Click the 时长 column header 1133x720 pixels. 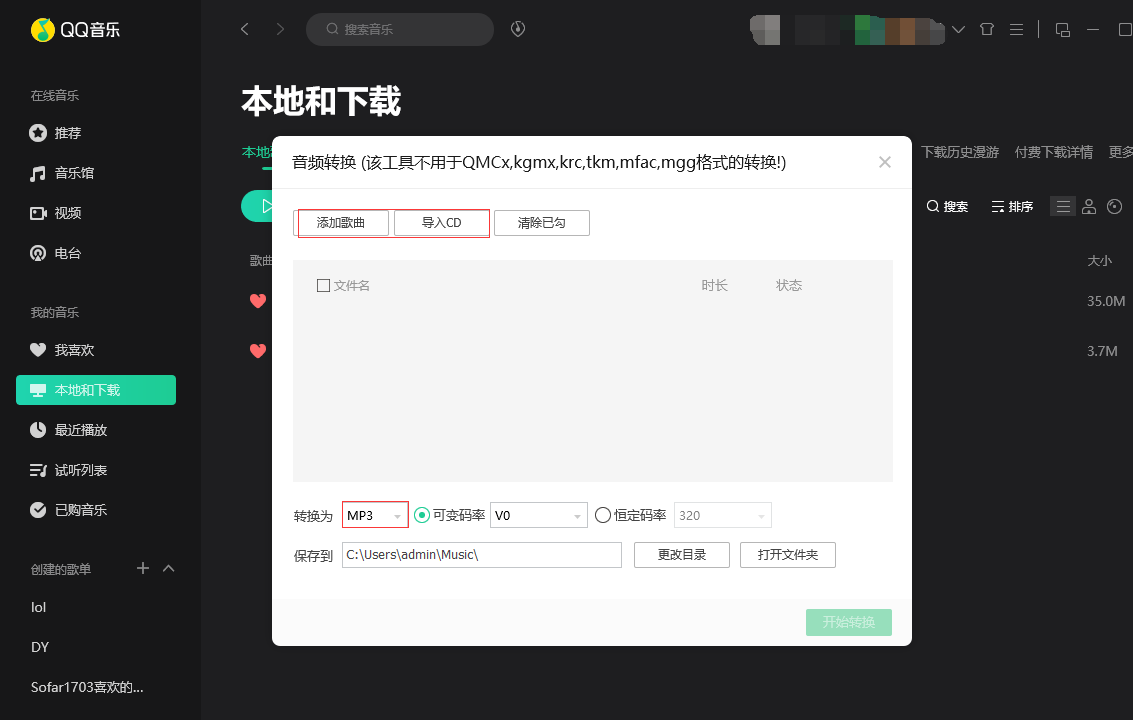714,286
